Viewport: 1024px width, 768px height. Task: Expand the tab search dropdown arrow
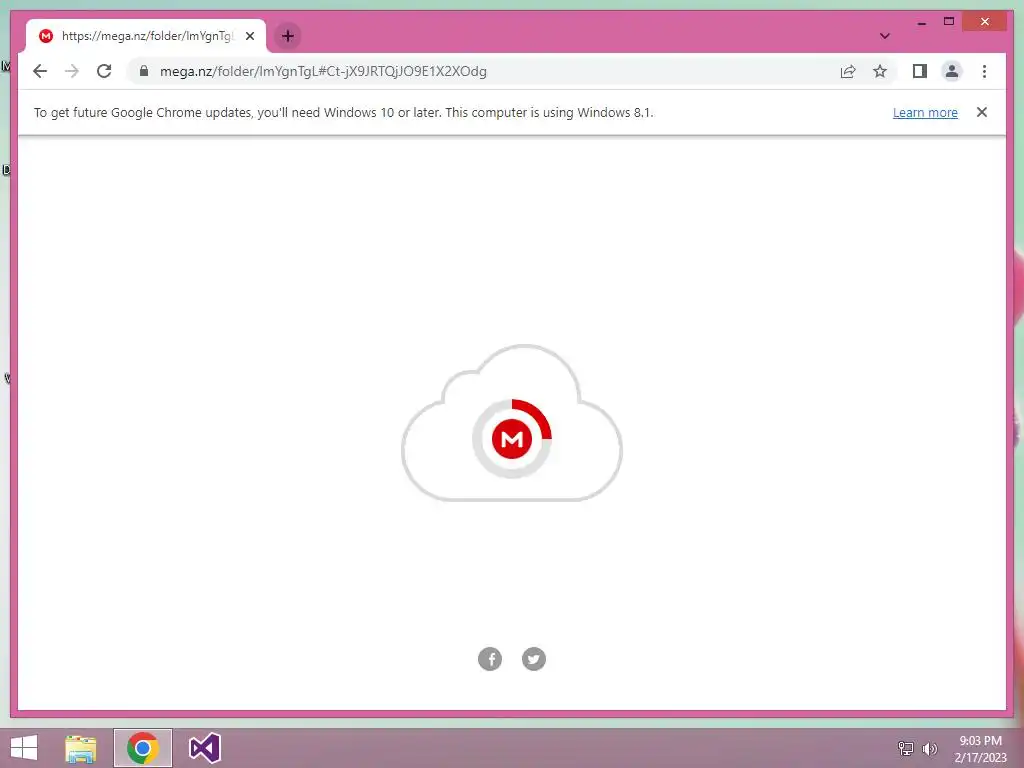pyautogui.click(x=884, y=36)
